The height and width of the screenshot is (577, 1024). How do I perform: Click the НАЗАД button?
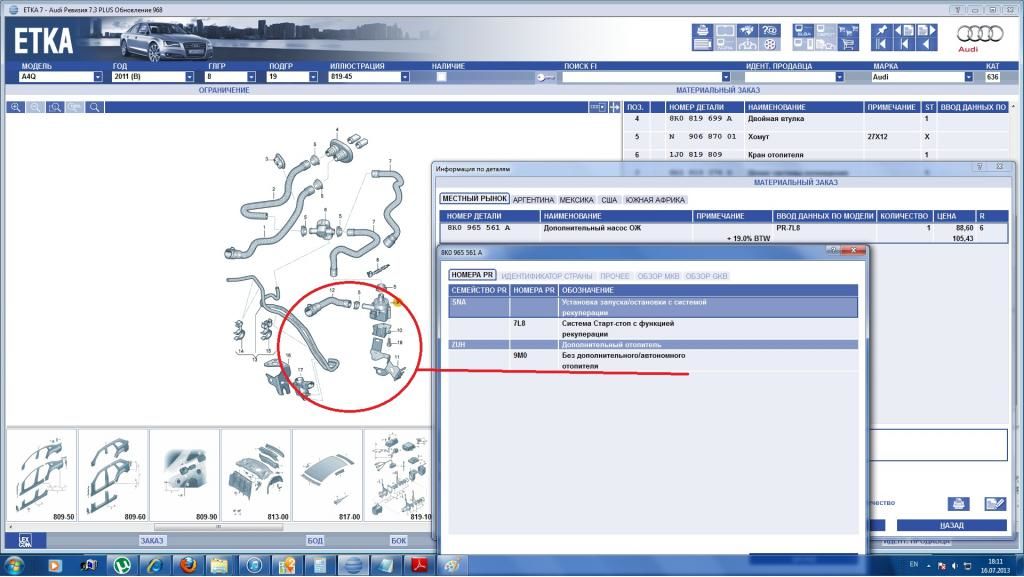coord(952,525)
